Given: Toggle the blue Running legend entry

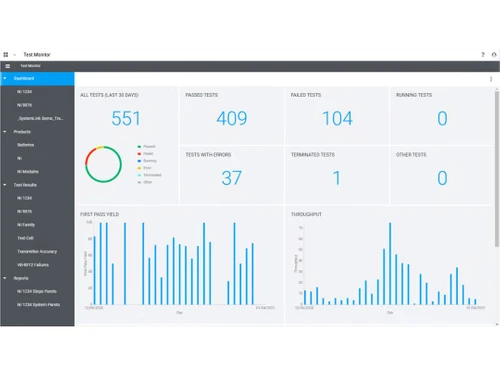Looking at the screenshot, I should pyautogui.click(x=147, y=161).
